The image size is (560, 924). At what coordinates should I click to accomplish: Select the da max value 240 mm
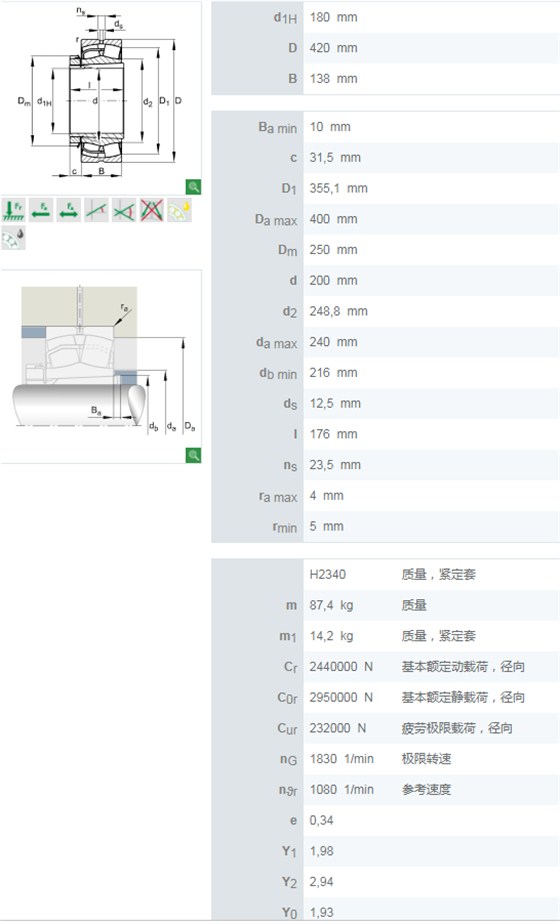[333, 342]
